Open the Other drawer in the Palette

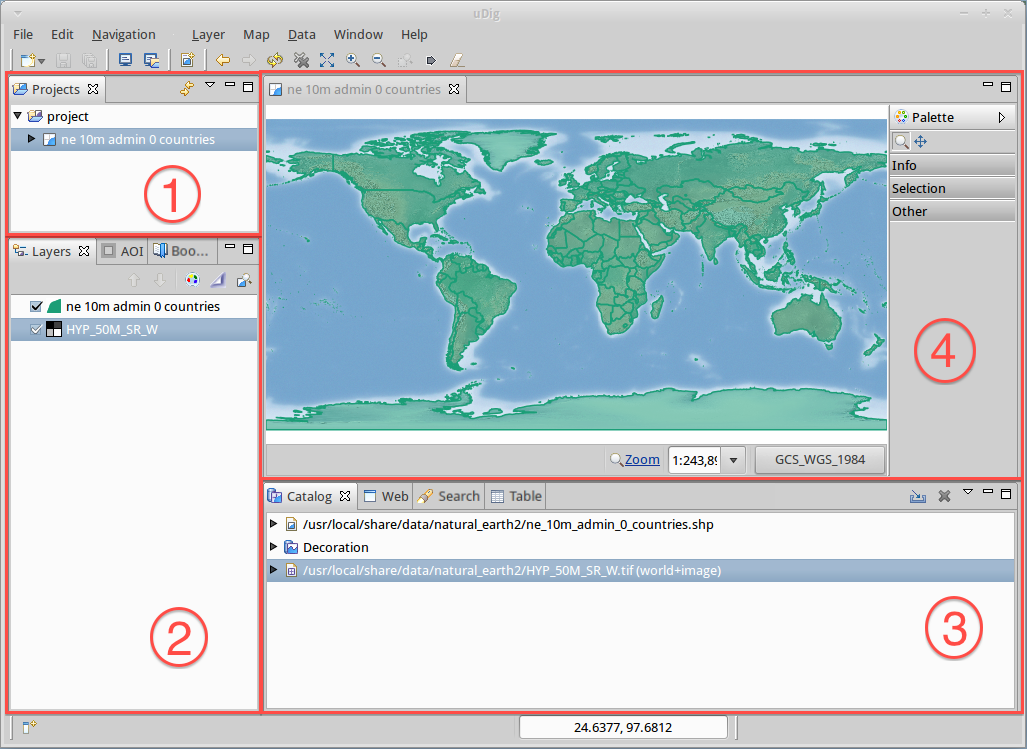point(952,211)
